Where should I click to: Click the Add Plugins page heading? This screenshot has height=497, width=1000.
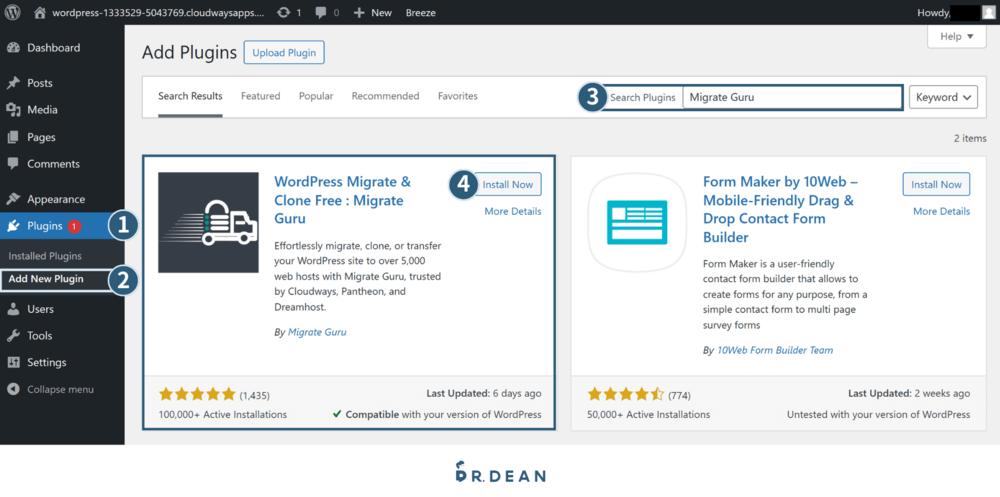[x=189, y=52]
